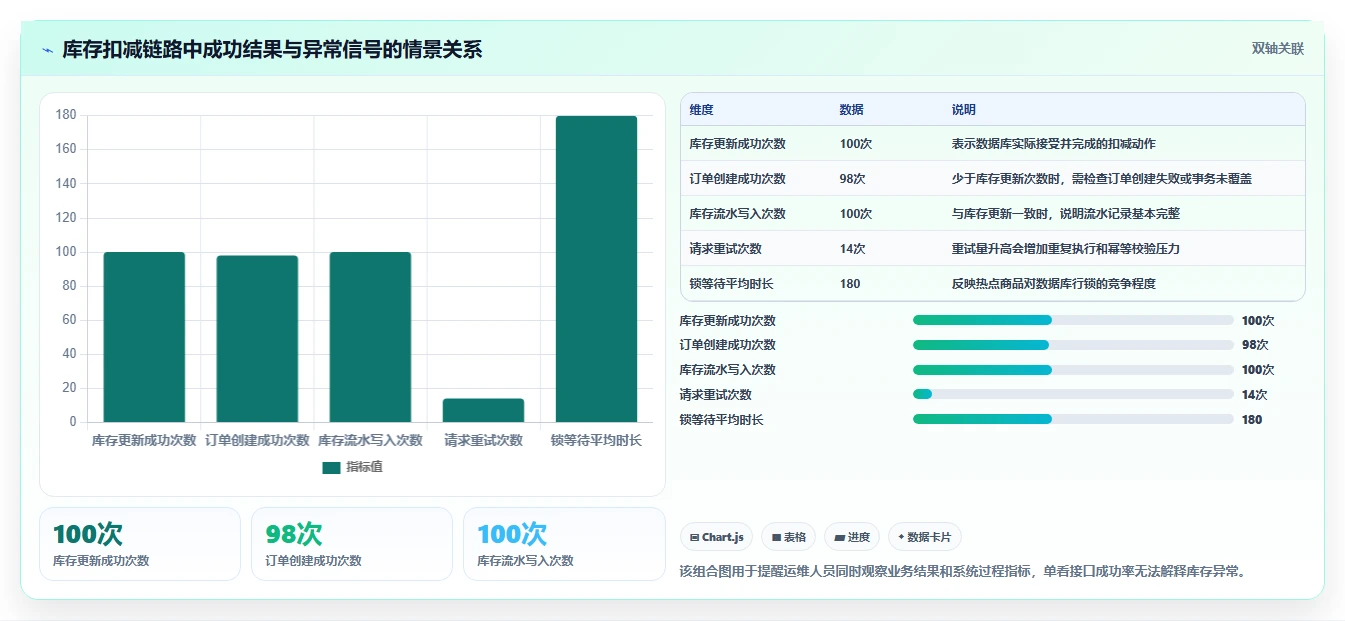Open the 100次 库存流水写入次数 data card
Screen dimensions: 1345x621
coord(564,544)
